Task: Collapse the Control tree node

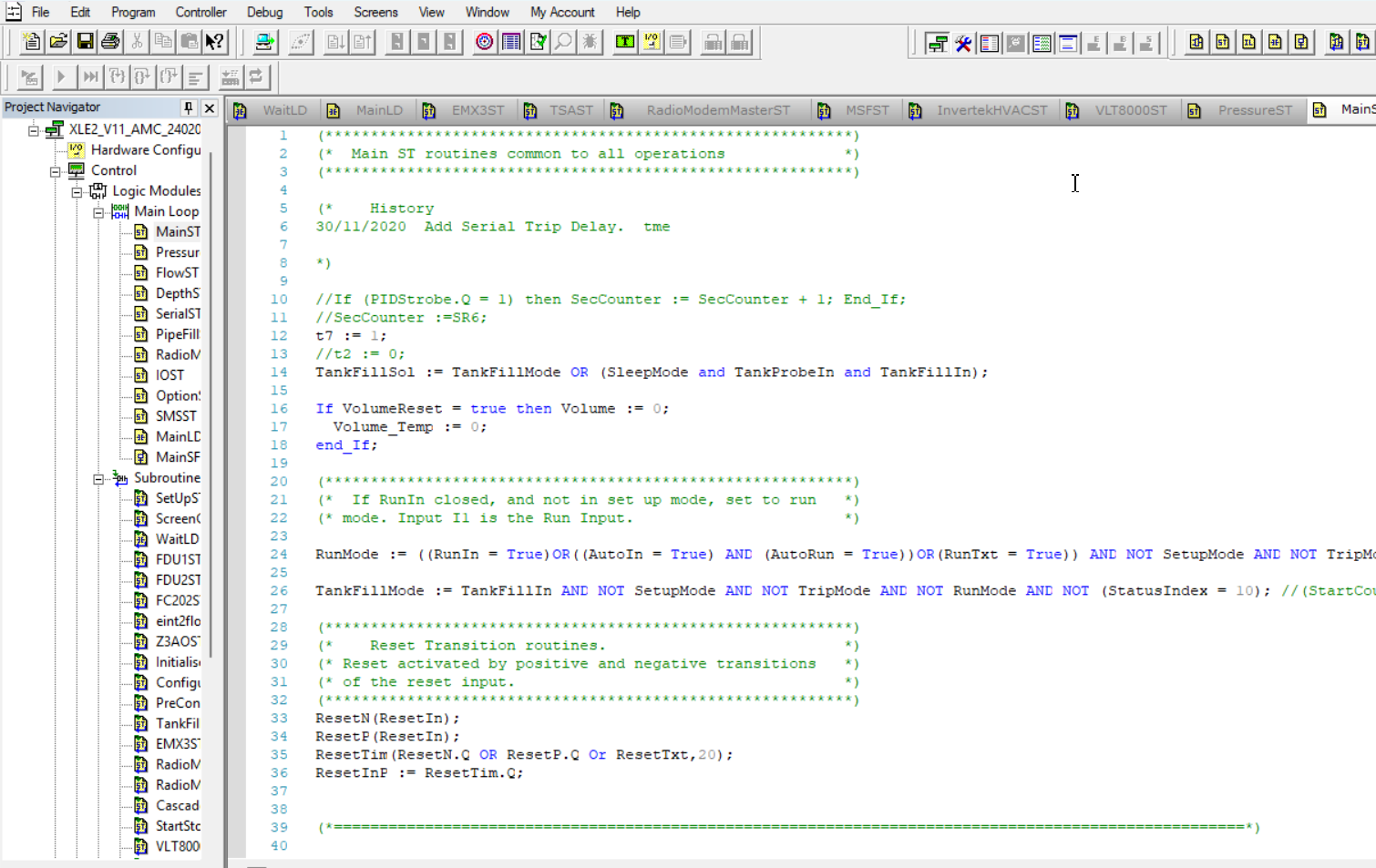Action: [x=56, y=171]
